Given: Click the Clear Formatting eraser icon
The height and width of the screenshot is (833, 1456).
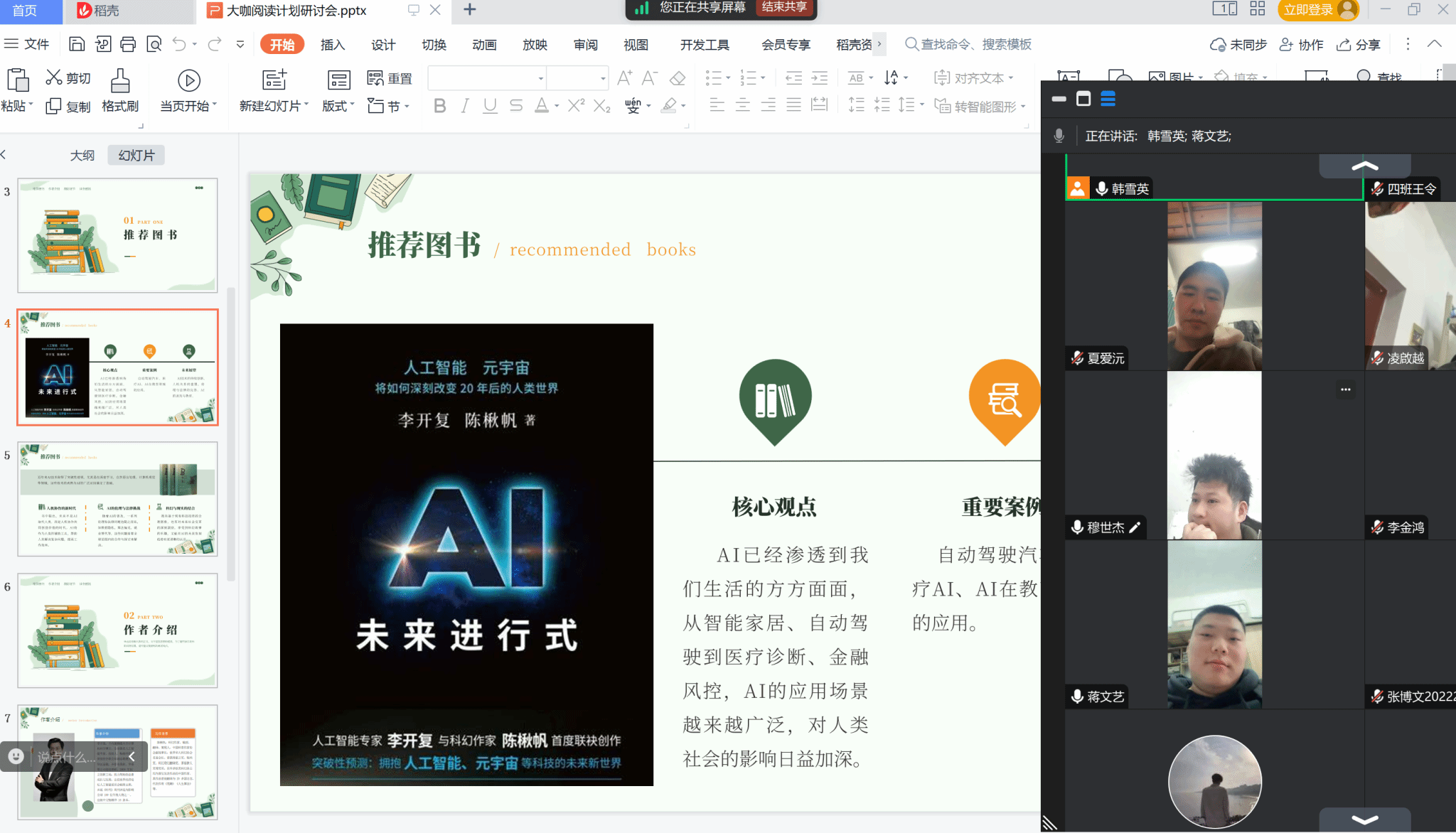Looking at the screenshot, I should (678, 78).
